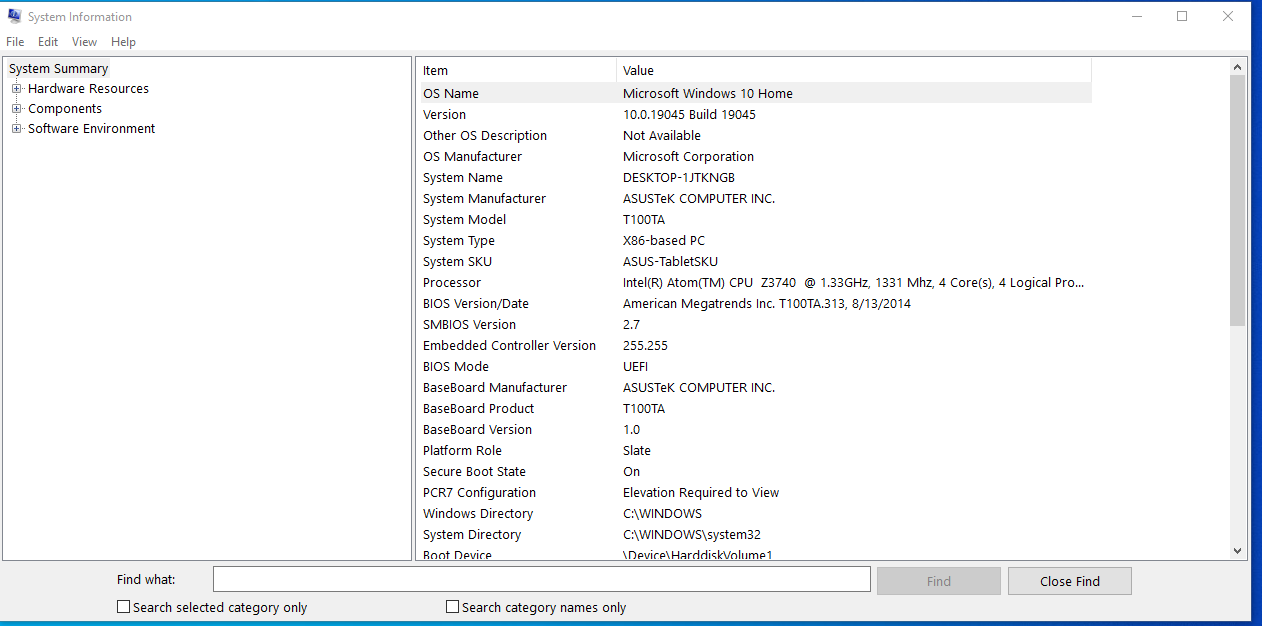Click the Value column header

click(853, 70)
